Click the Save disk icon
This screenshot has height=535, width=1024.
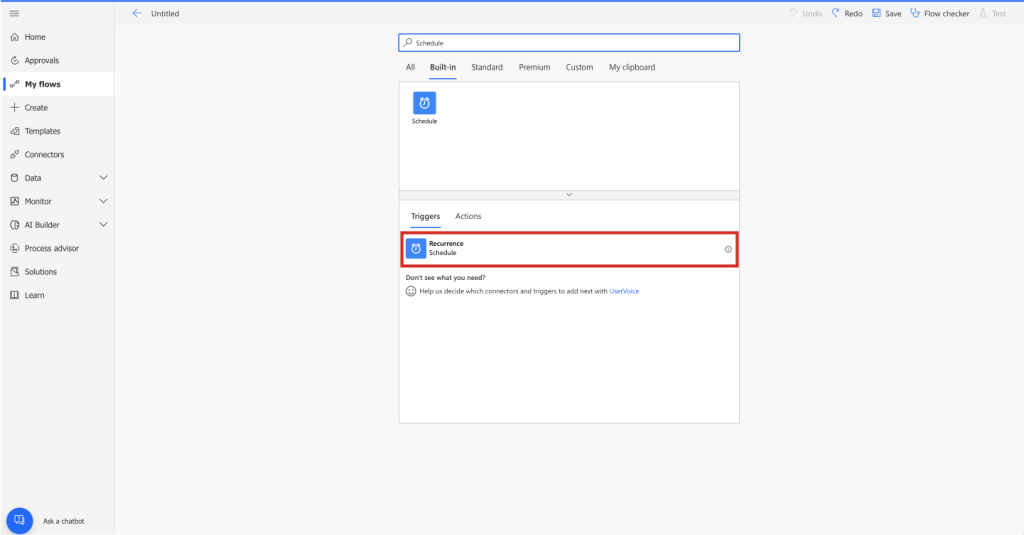click(x=876, y=13)
